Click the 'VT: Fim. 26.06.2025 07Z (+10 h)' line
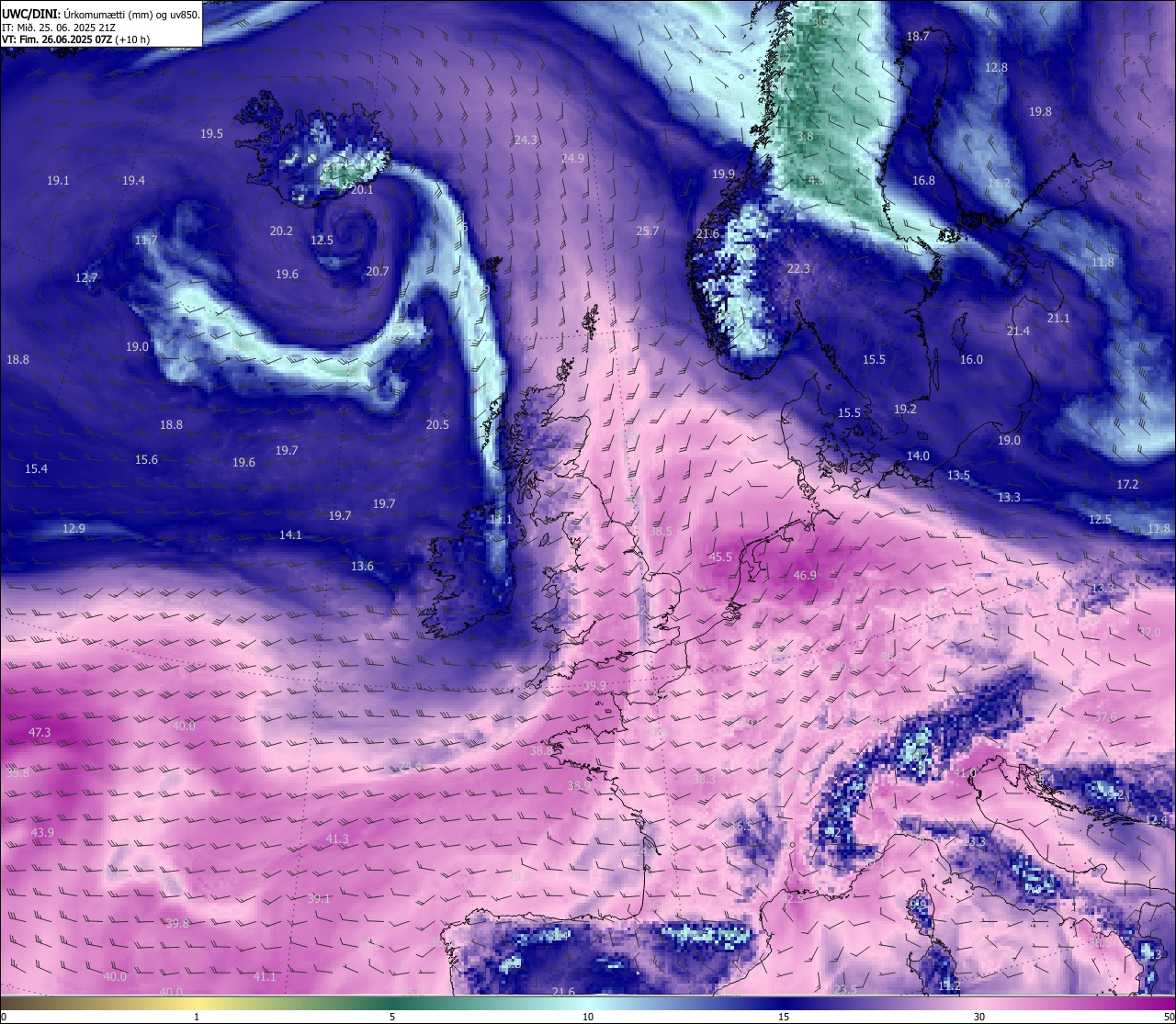This screenshot has width=1176, height=1024. coord(75,39)
